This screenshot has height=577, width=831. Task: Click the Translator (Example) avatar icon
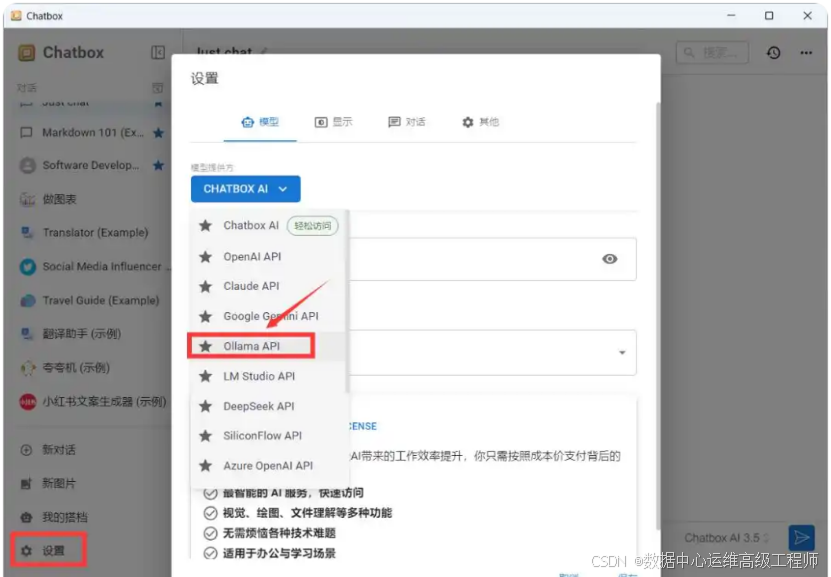(28, 233)
